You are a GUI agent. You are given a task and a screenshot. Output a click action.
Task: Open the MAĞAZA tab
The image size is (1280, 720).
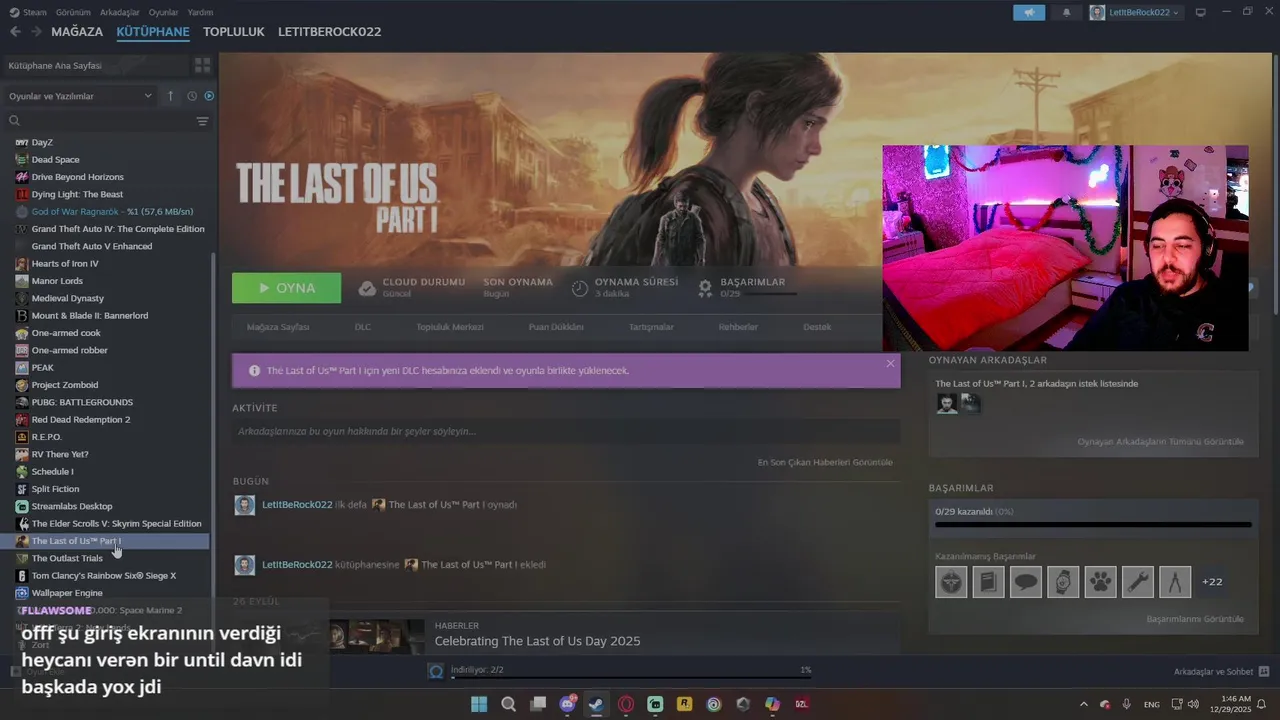(x=77, y=32)
